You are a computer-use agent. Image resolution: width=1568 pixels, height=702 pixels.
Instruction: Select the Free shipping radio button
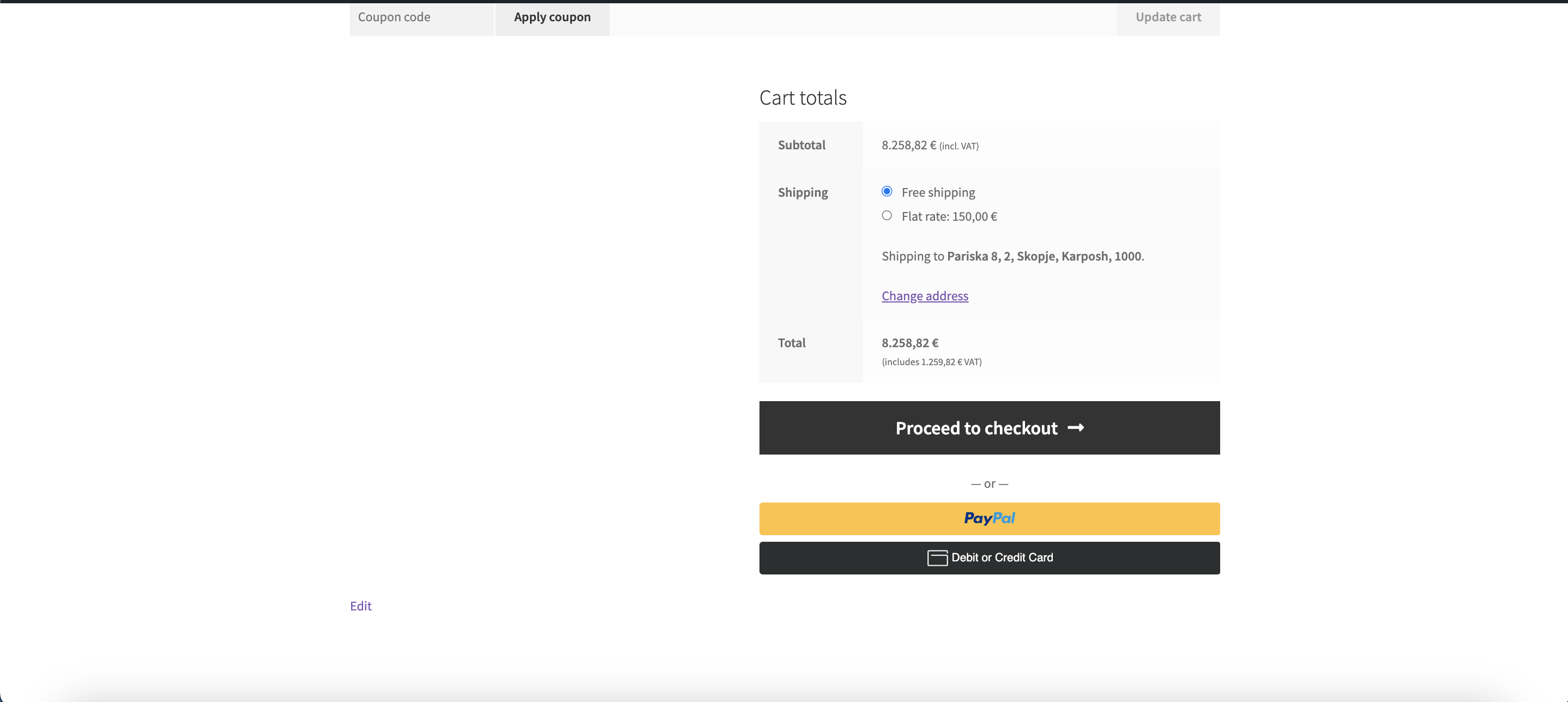pyautogui.click(x=887, y=192)
